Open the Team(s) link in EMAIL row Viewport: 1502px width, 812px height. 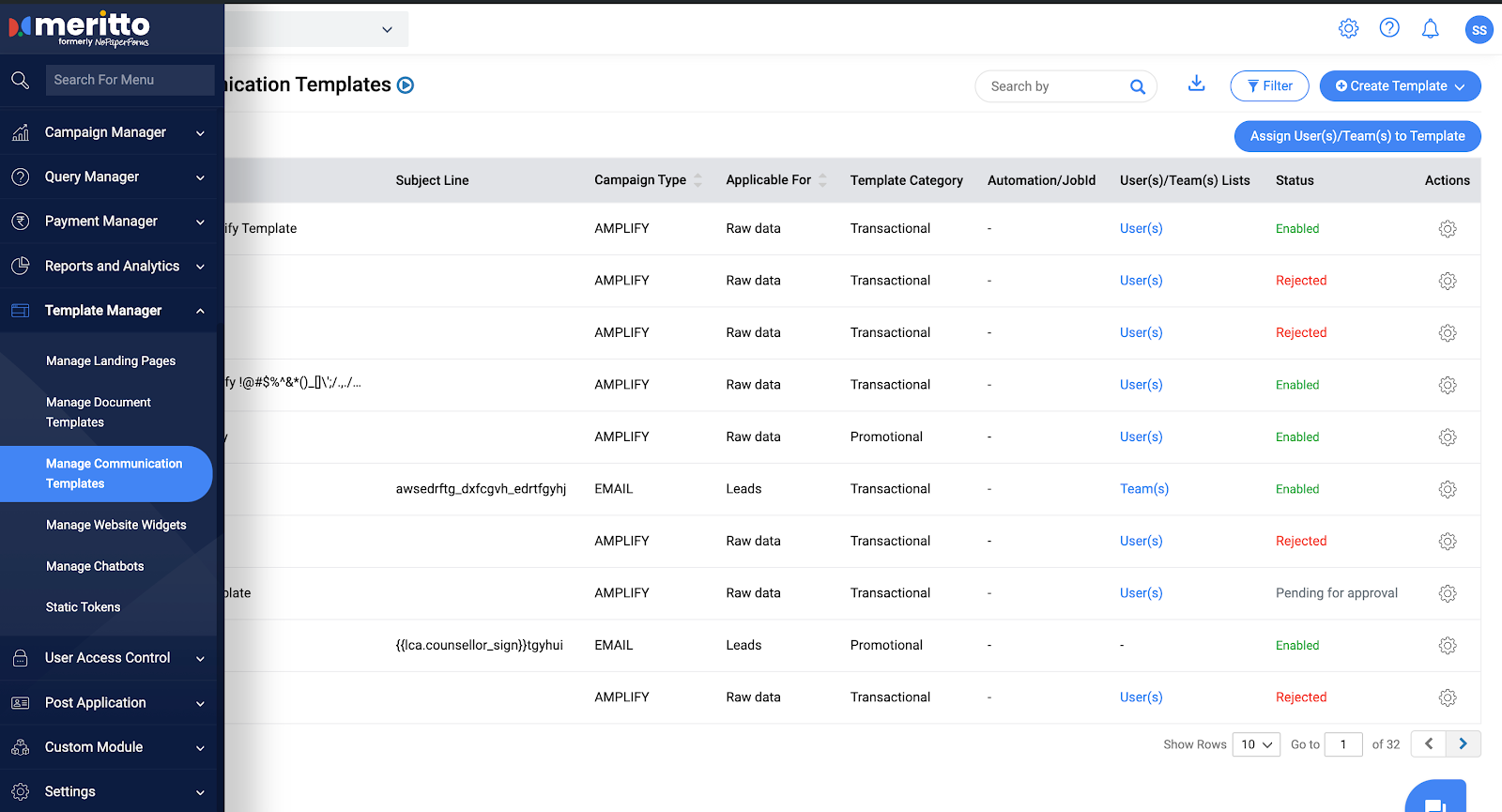1143,489
